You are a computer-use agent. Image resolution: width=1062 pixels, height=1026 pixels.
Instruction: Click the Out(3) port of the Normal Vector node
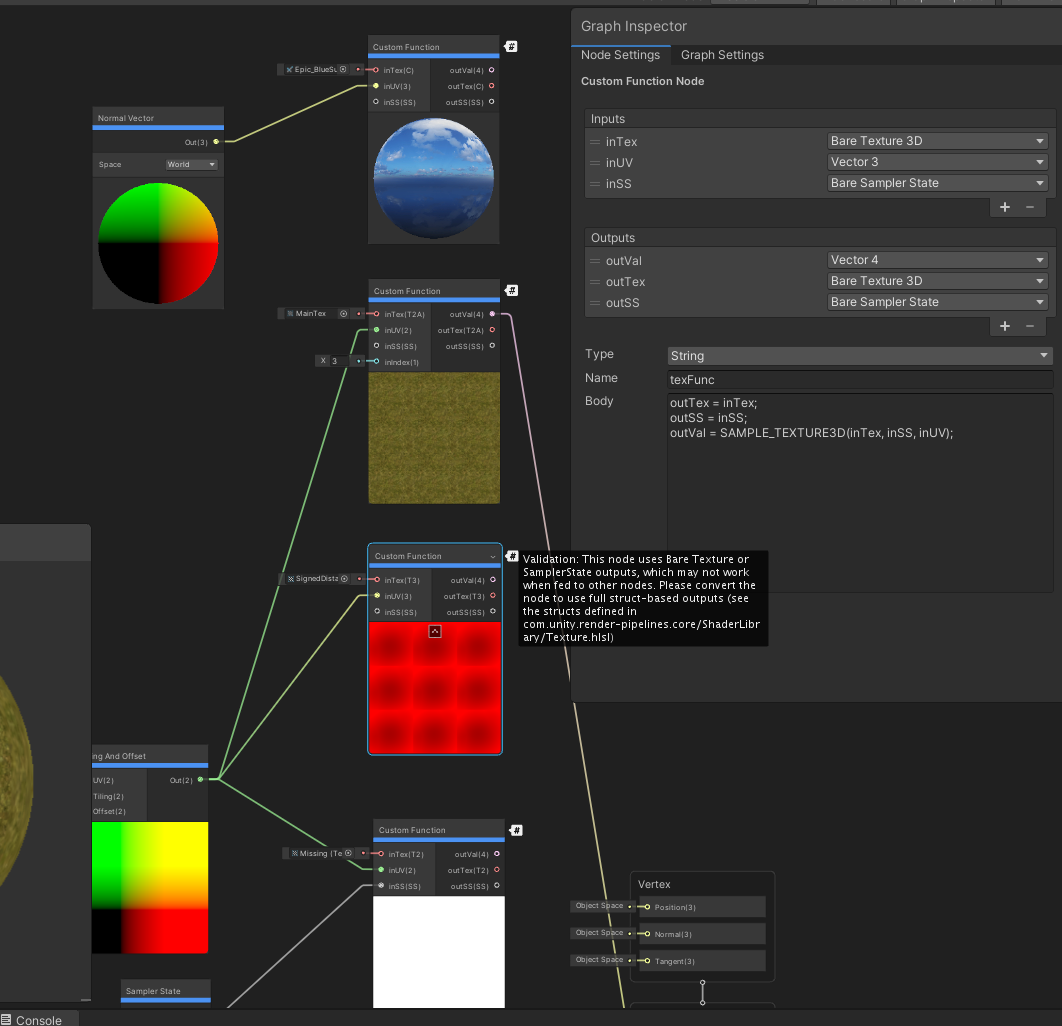click(x=216, y=142)
